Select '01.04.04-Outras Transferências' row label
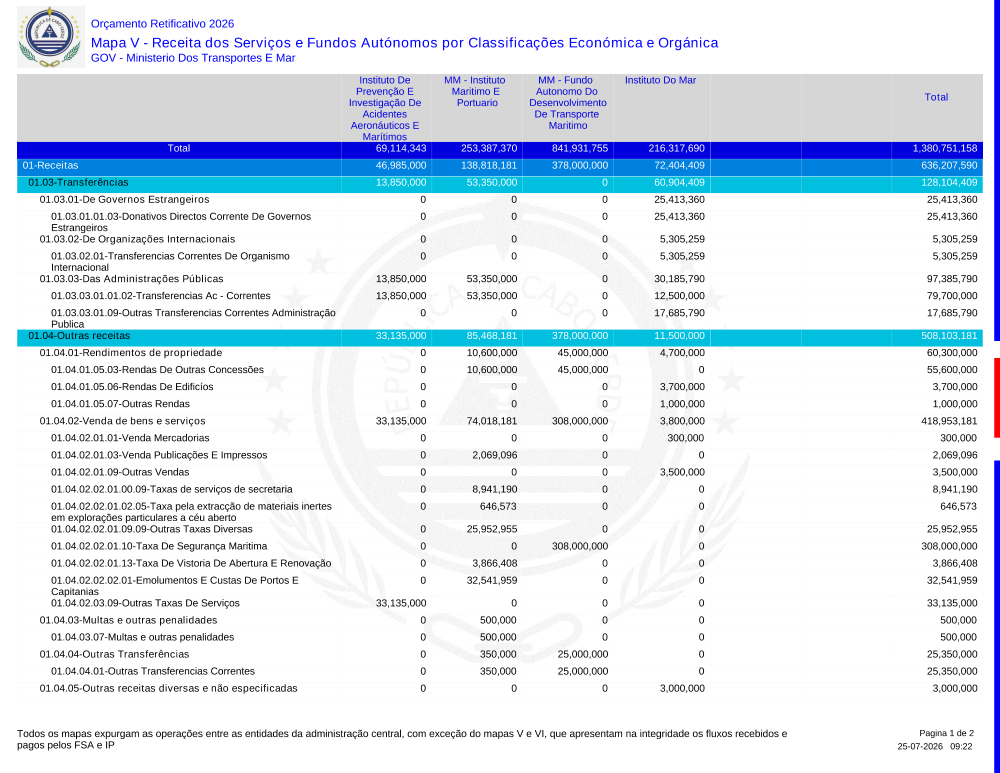The width and height of the screenshot is (1000, 773). click(114, 654)
